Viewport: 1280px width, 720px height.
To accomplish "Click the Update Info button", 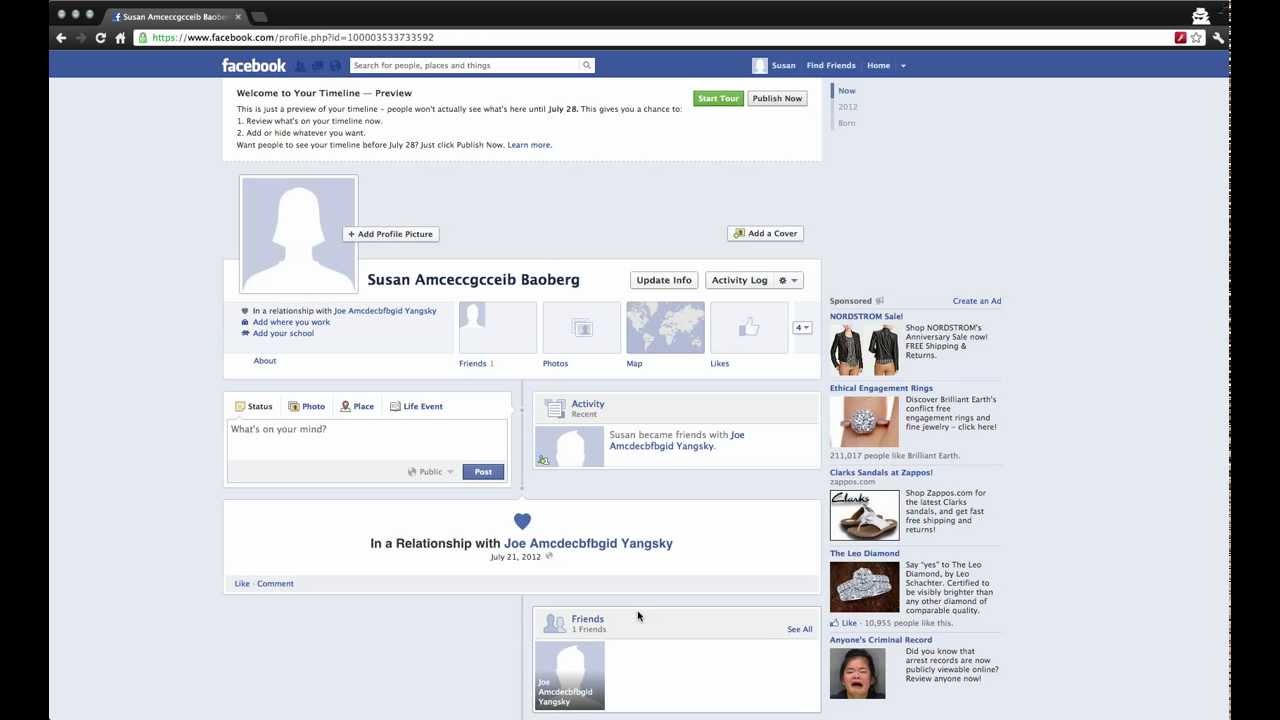I will (x=664, y=280).
